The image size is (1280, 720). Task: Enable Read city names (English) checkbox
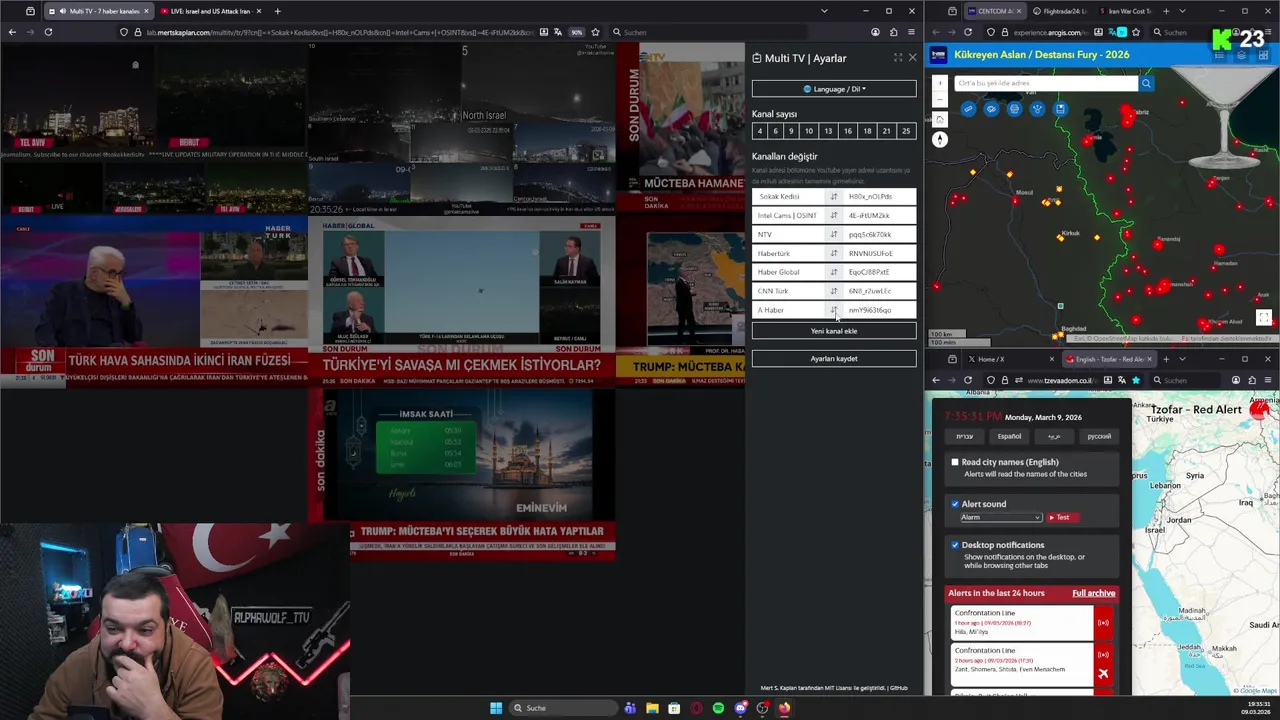[x=955, y=462]
